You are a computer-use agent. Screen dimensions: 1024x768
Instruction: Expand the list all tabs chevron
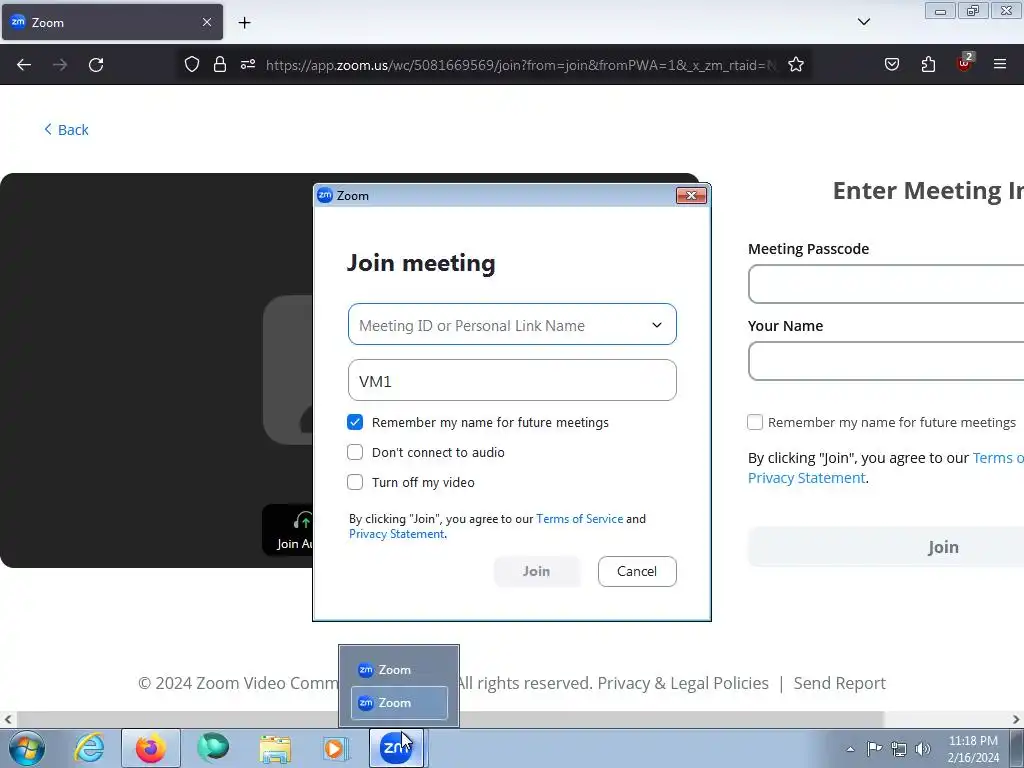click(x=863, y=22)
